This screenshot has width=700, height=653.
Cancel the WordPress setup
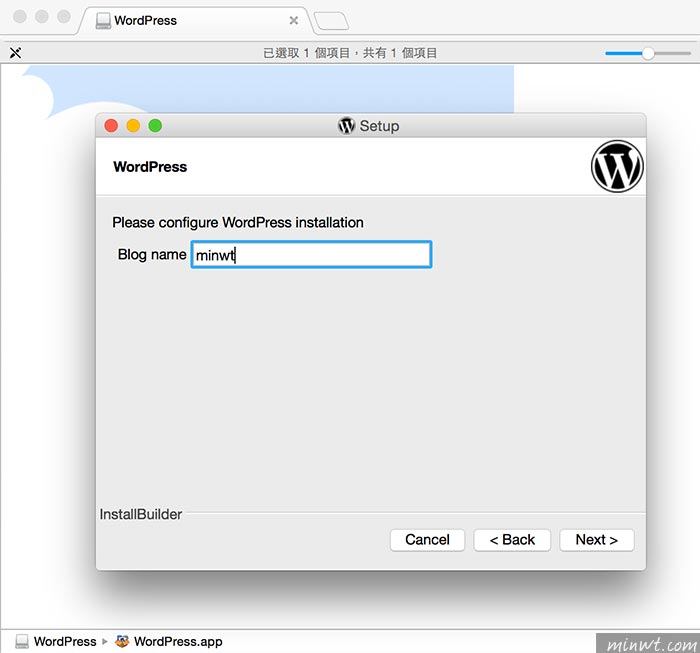427,540
